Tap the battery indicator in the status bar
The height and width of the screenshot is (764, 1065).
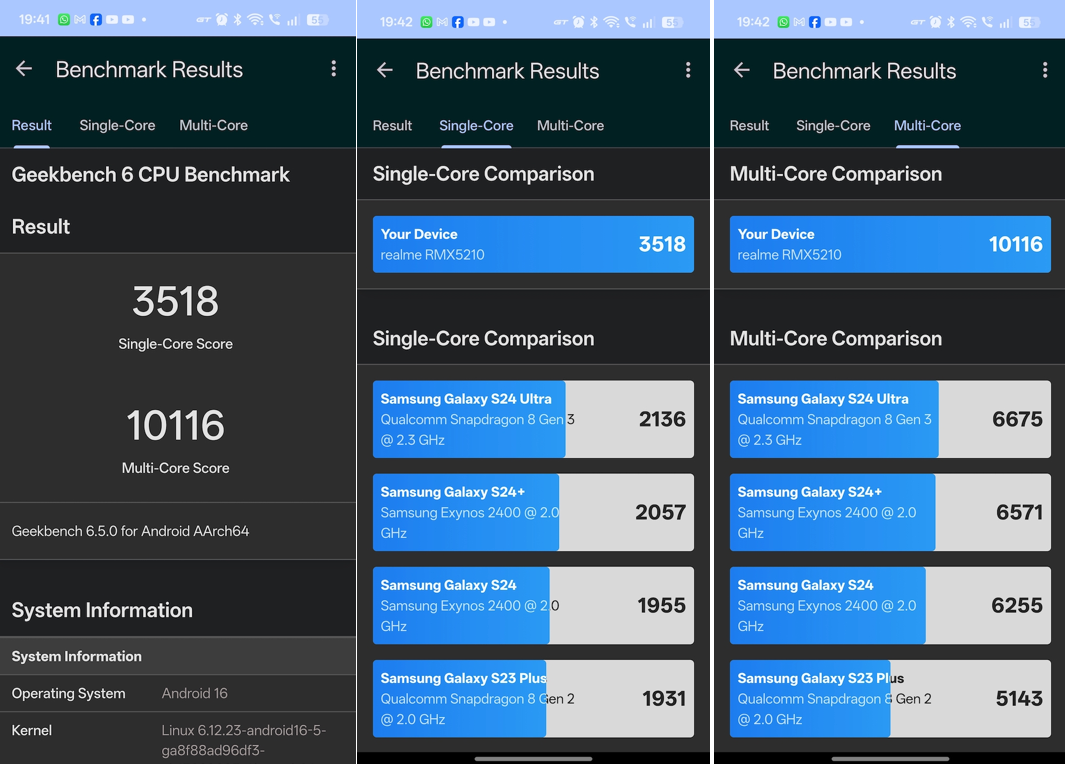click(x=317, y=17)
